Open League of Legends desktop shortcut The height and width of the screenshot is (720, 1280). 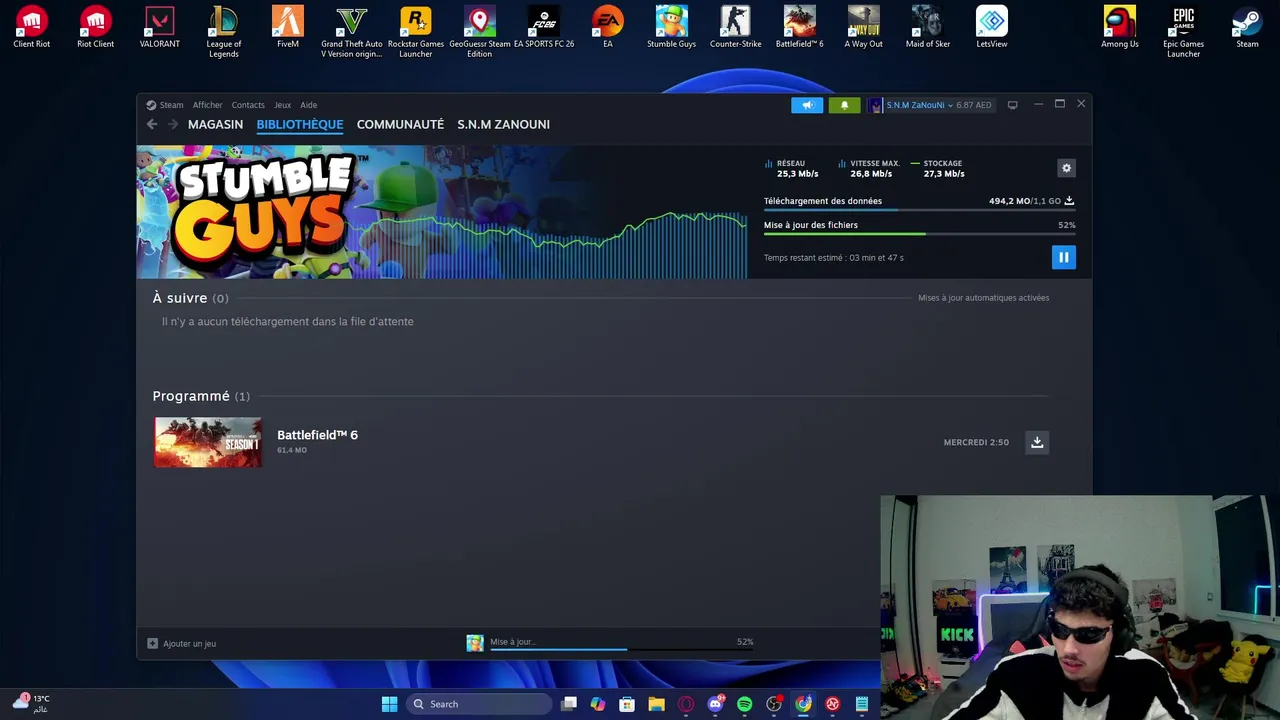[224, 32]
